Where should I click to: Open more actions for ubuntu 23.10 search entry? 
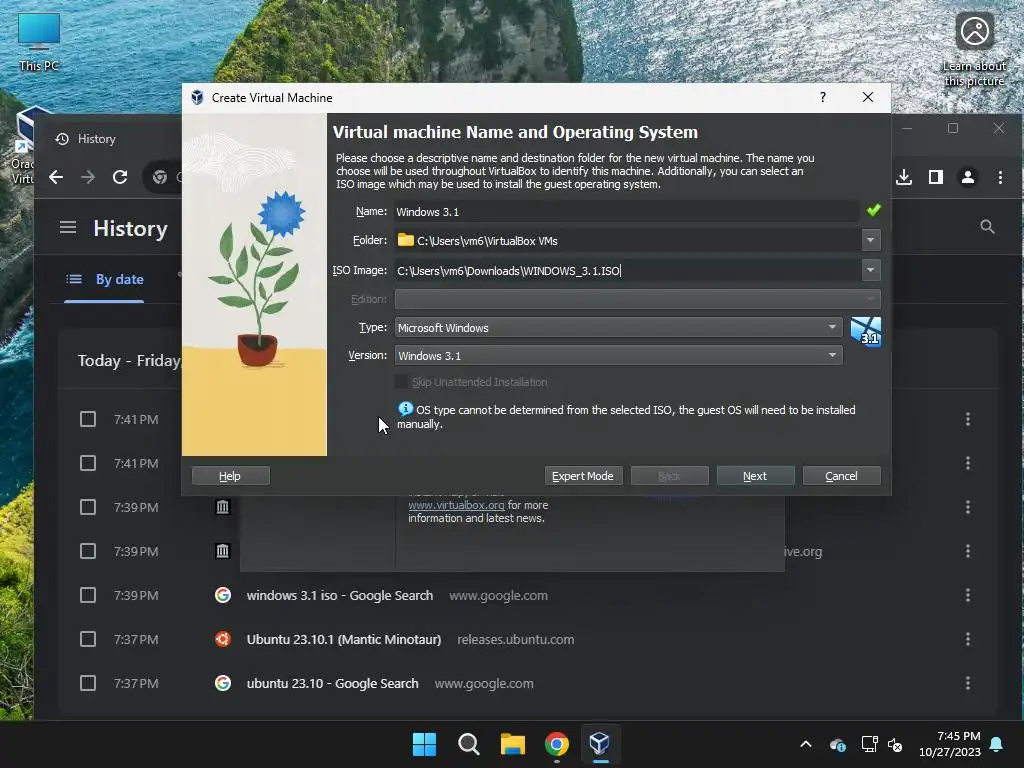[x=968, y=683]
